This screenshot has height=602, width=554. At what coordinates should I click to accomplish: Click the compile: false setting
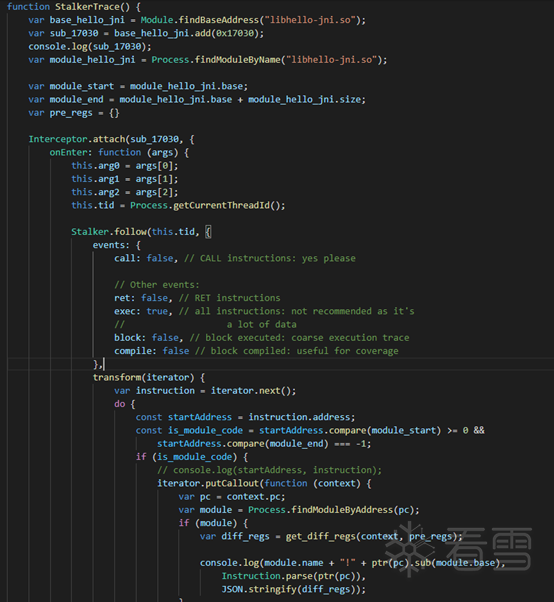click(151, 351)
